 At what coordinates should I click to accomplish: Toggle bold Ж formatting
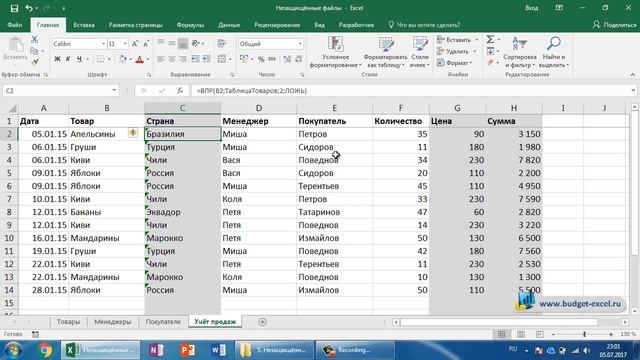[57, 59]
